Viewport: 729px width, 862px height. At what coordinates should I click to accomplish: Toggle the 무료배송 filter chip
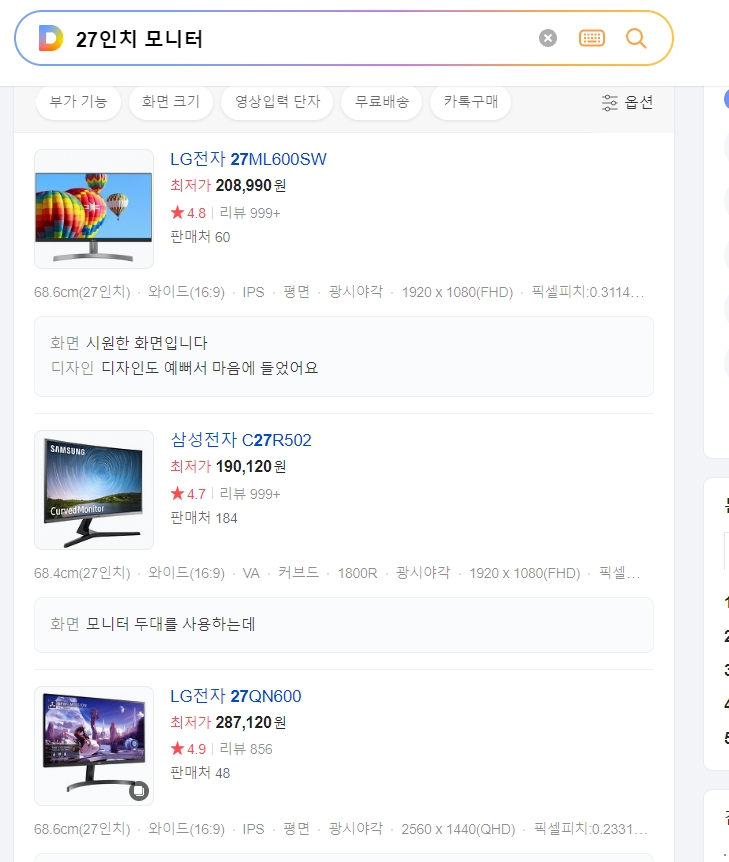pyautogui.click(x=382, y=102)
